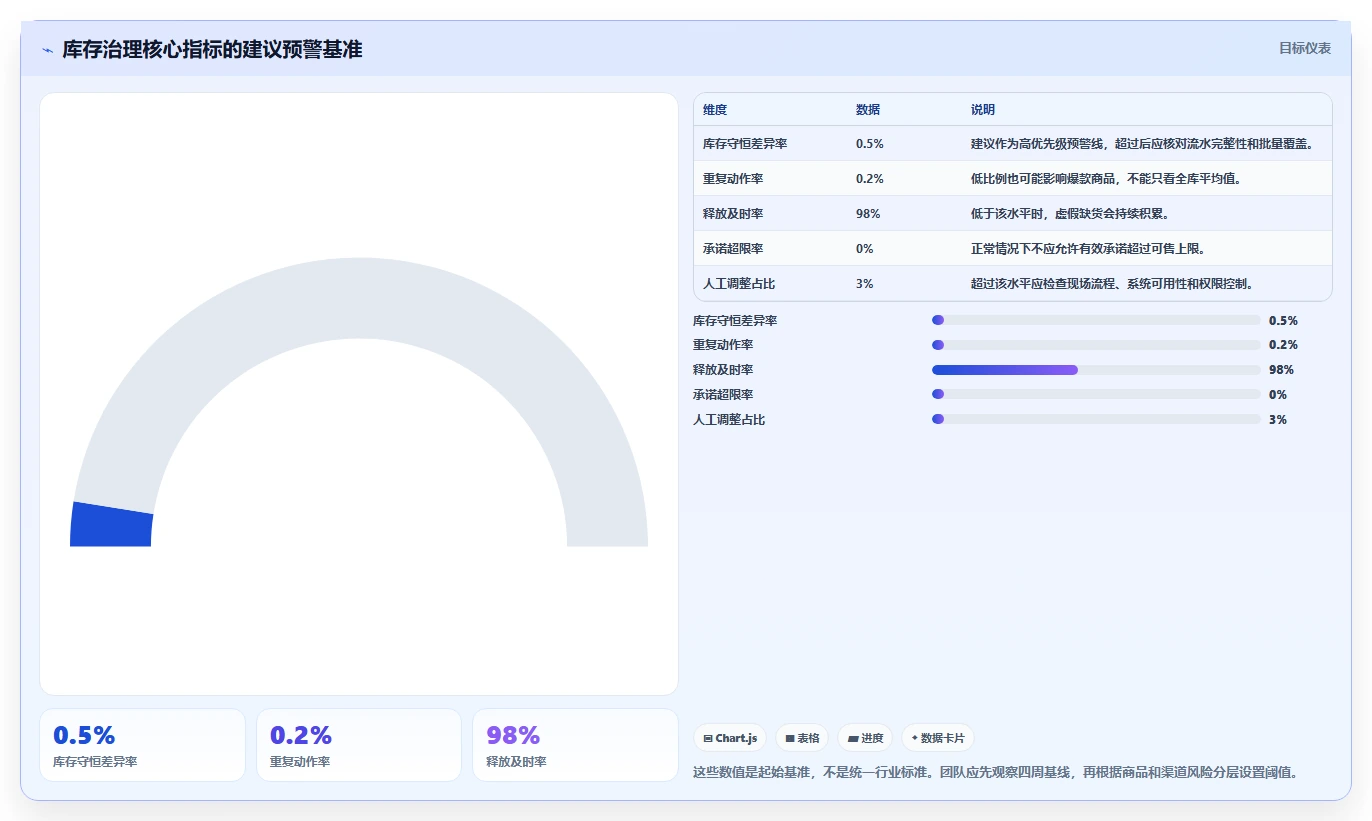Select the 承诺超限率 table row label
The height and width of the screenshot is (821, 1372).
click(733, 249)
